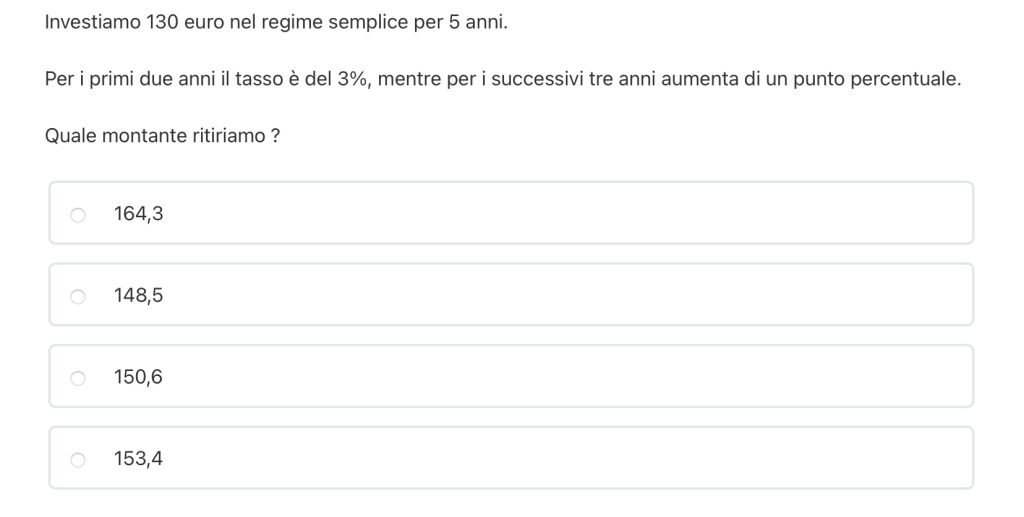Click empty space inside the 148,5 answer card
1024x517 pixels.
coord(560,295)
